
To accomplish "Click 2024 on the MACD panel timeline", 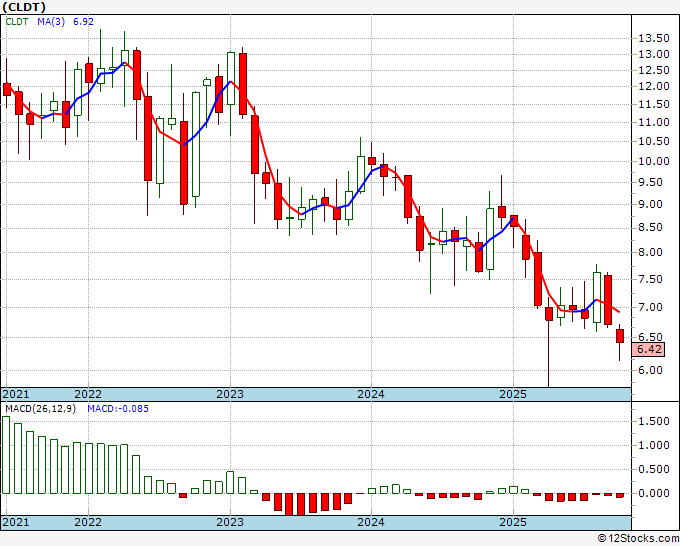I will tap(371, 522).
